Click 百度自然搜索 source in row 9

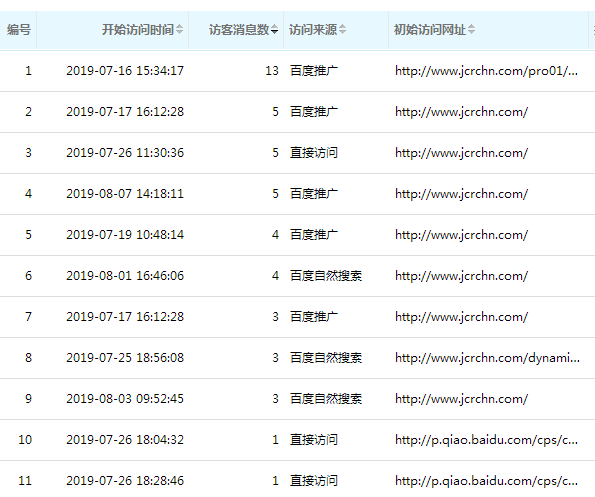[326, 398]
